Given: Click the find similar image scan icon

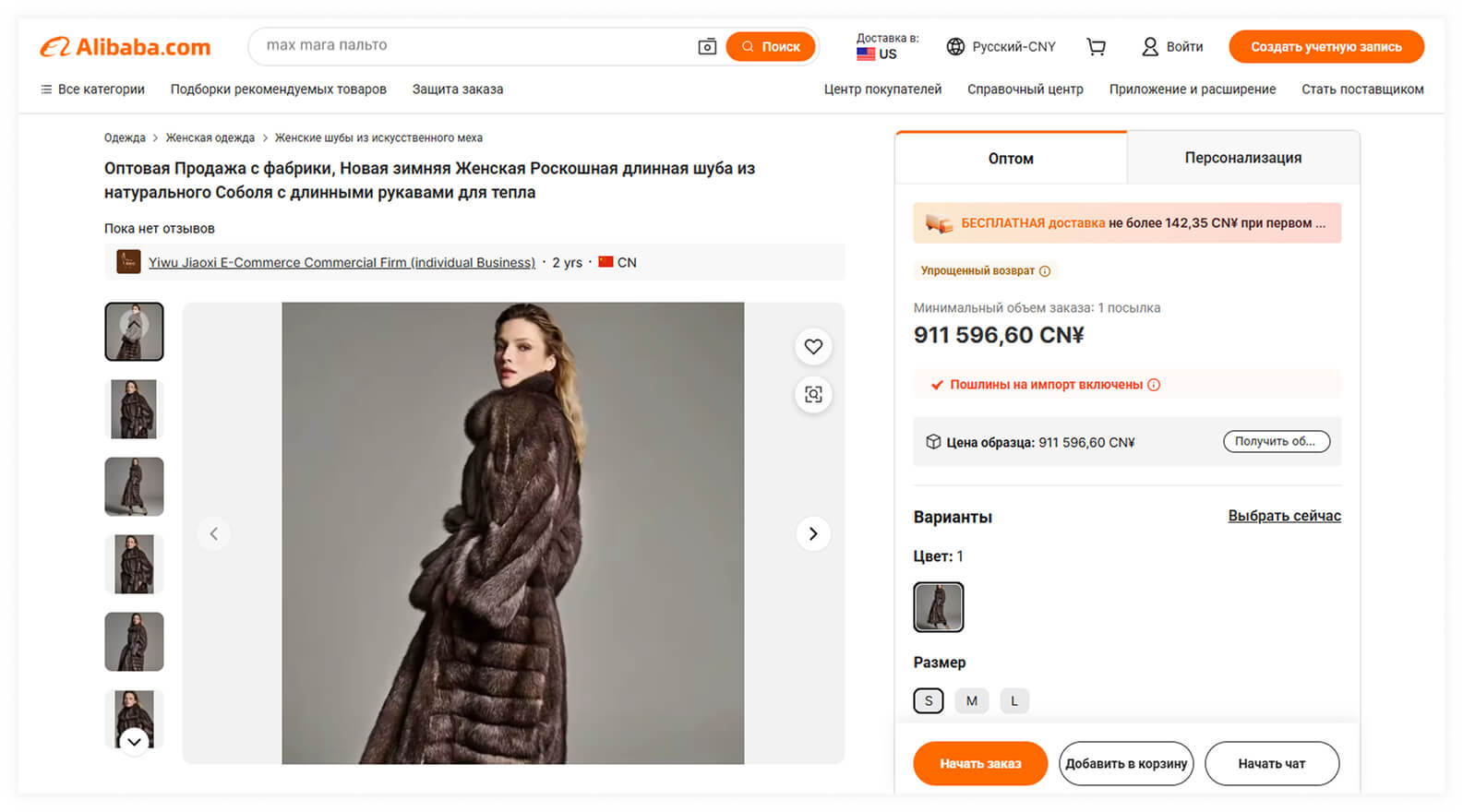Looking at the screenshot, I should 813,395.
